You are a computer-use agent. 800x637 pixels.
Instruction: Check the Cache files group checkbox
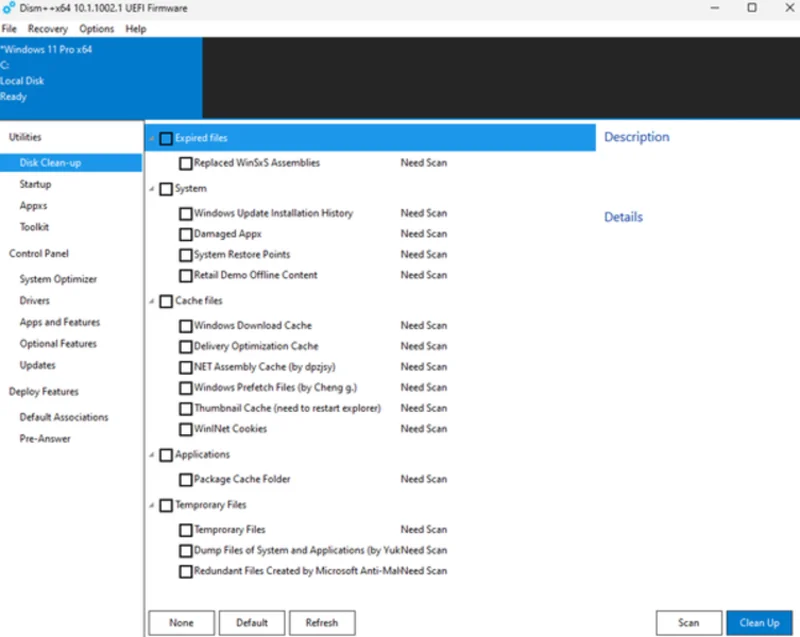click(x=166, y=301)
